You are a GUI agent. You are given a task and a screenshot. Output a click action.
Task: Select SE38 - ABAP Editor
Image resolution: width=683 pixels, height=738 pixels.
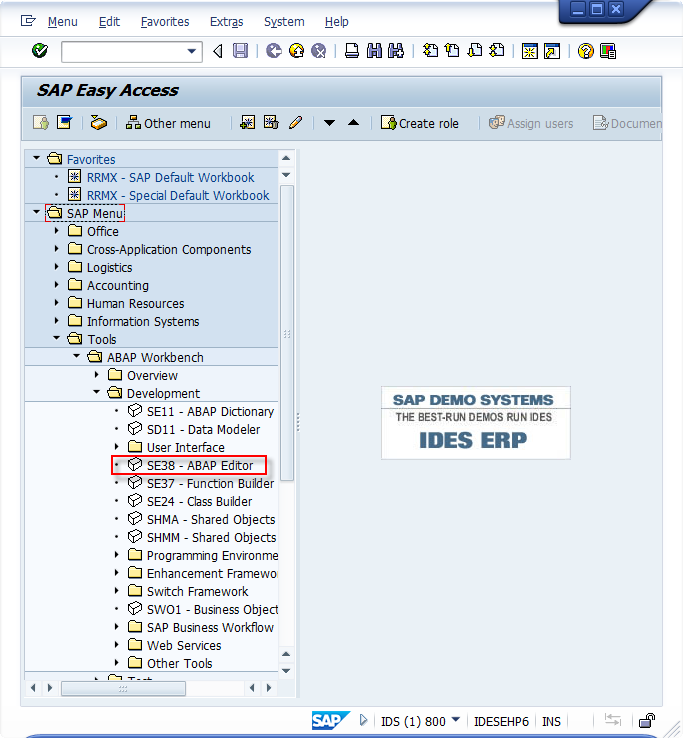pos(200,465)
